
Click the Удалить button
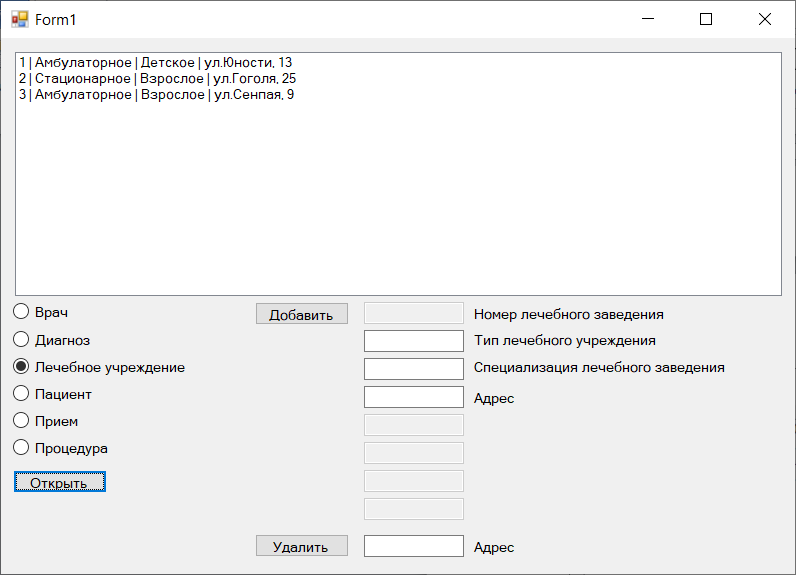(302, 546)
